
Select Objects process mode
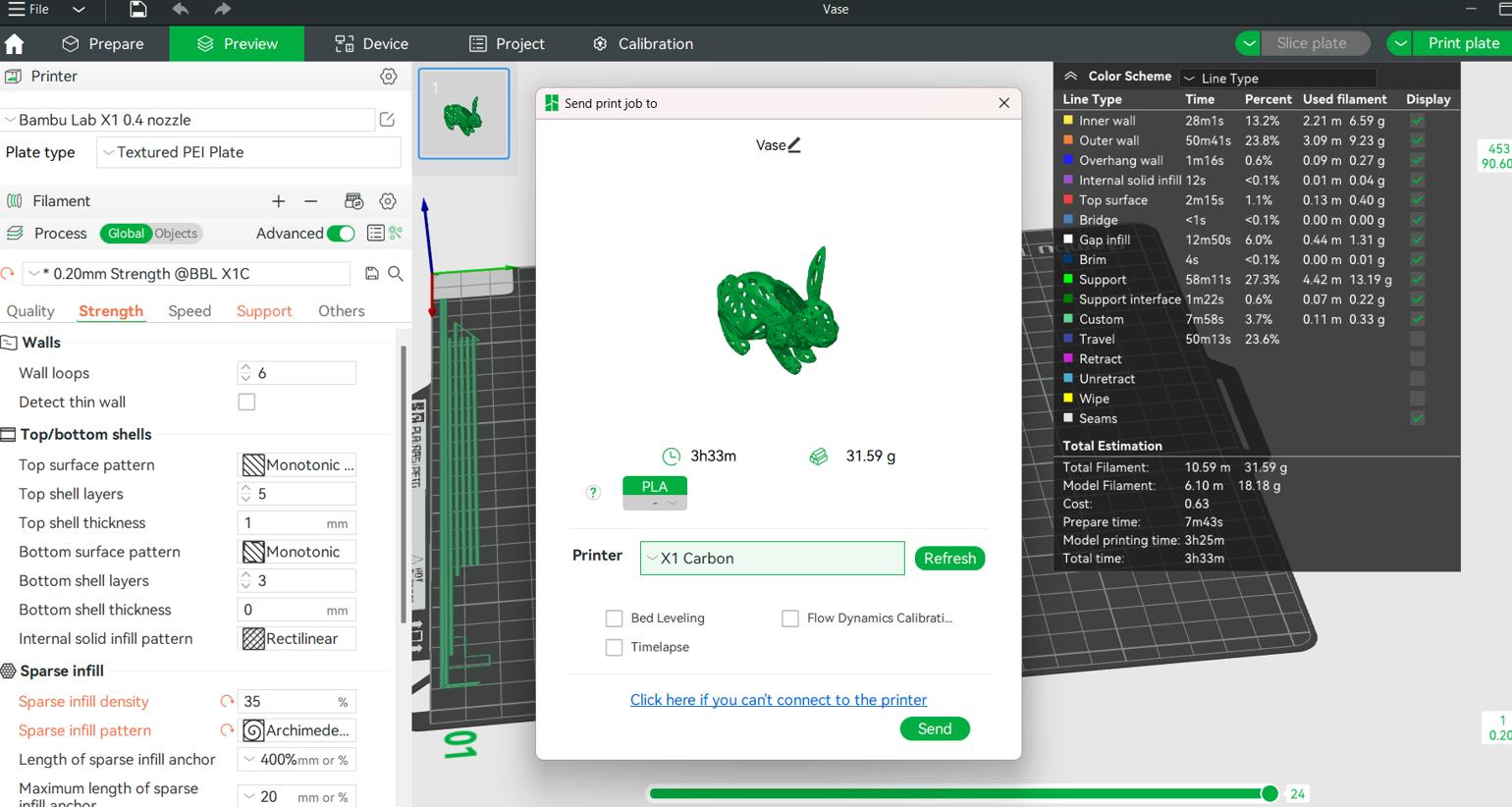click(177, 234)
